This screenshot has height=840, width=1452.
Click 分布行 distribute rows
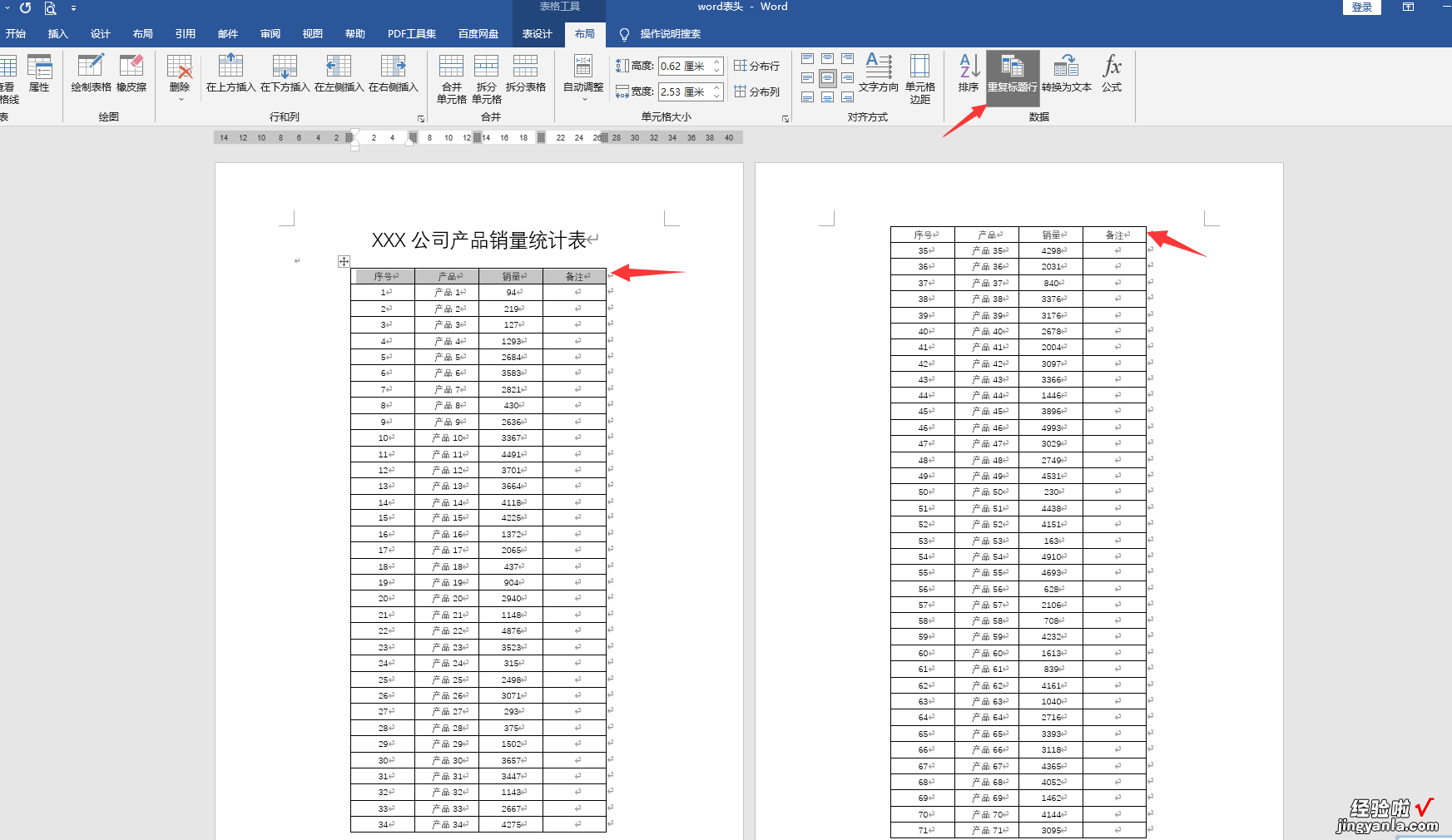click(x=756, y=66)
